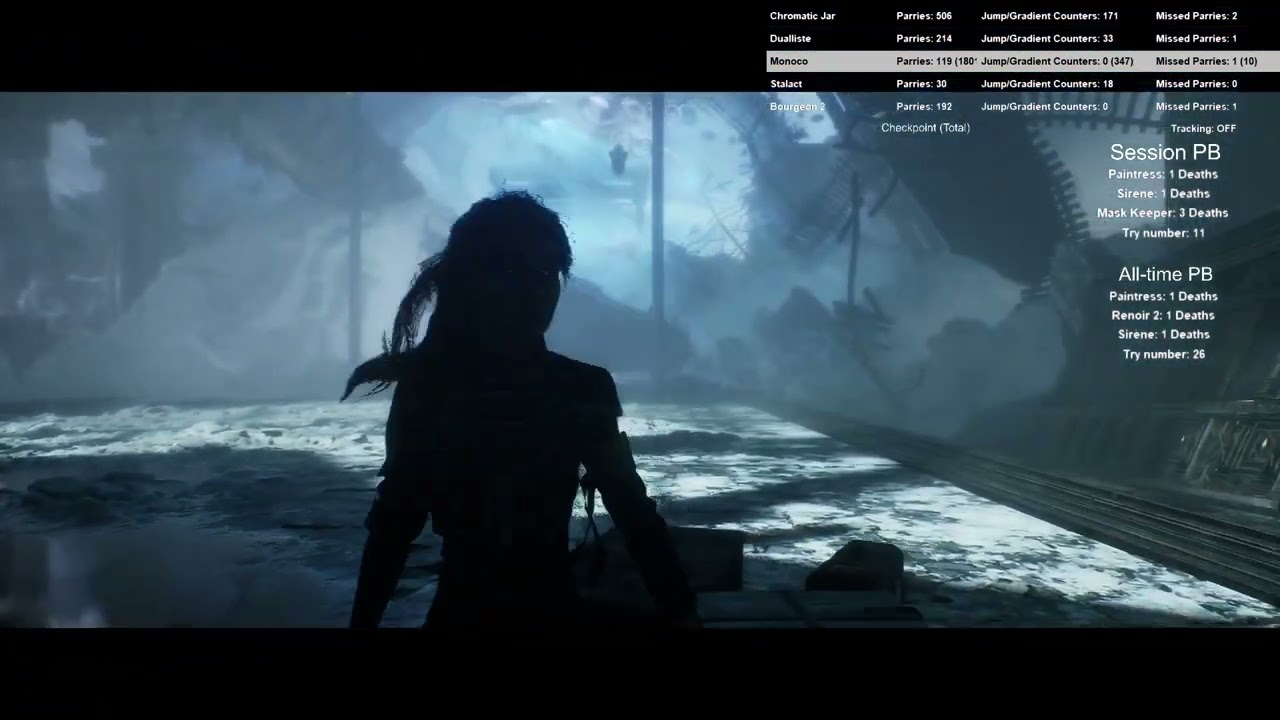Click the 'Checkpoint (Total)' label
This screenshot has width=1280, height=720.
[x=925, y=128]
